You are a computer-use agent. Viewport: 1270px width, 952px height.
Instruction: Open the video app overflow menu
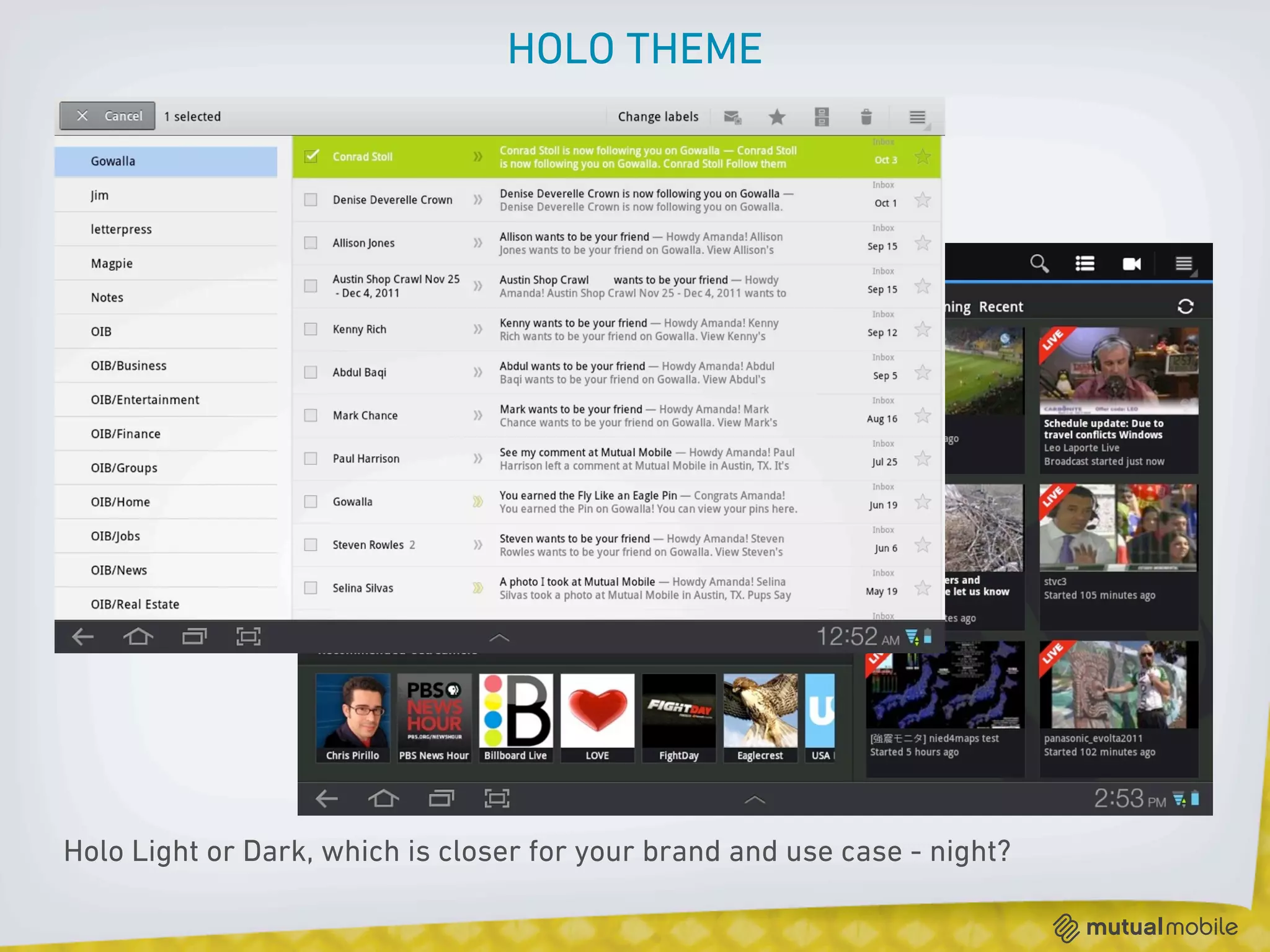(1184, 264)
